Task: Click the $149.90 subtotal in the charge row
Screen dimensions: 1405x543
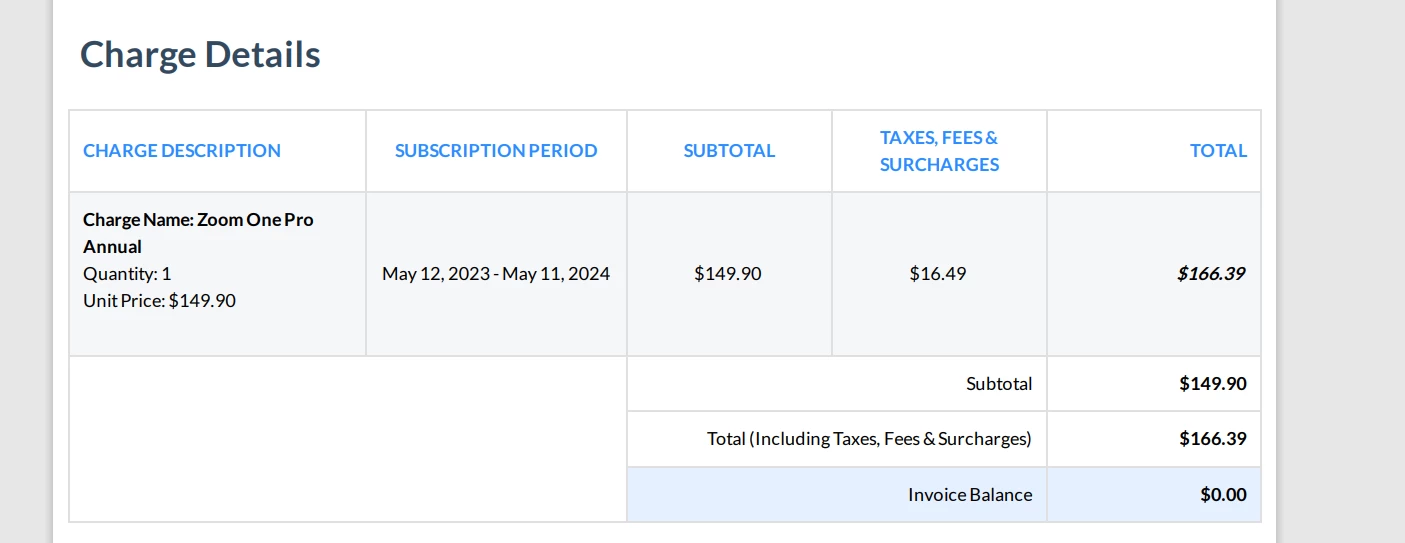Action: click(728, 273)
